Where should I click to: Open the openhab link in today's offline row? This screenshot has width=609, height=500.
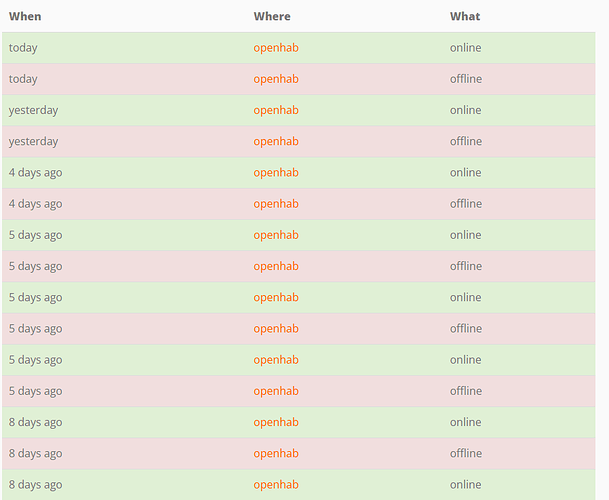coord(276,79)
